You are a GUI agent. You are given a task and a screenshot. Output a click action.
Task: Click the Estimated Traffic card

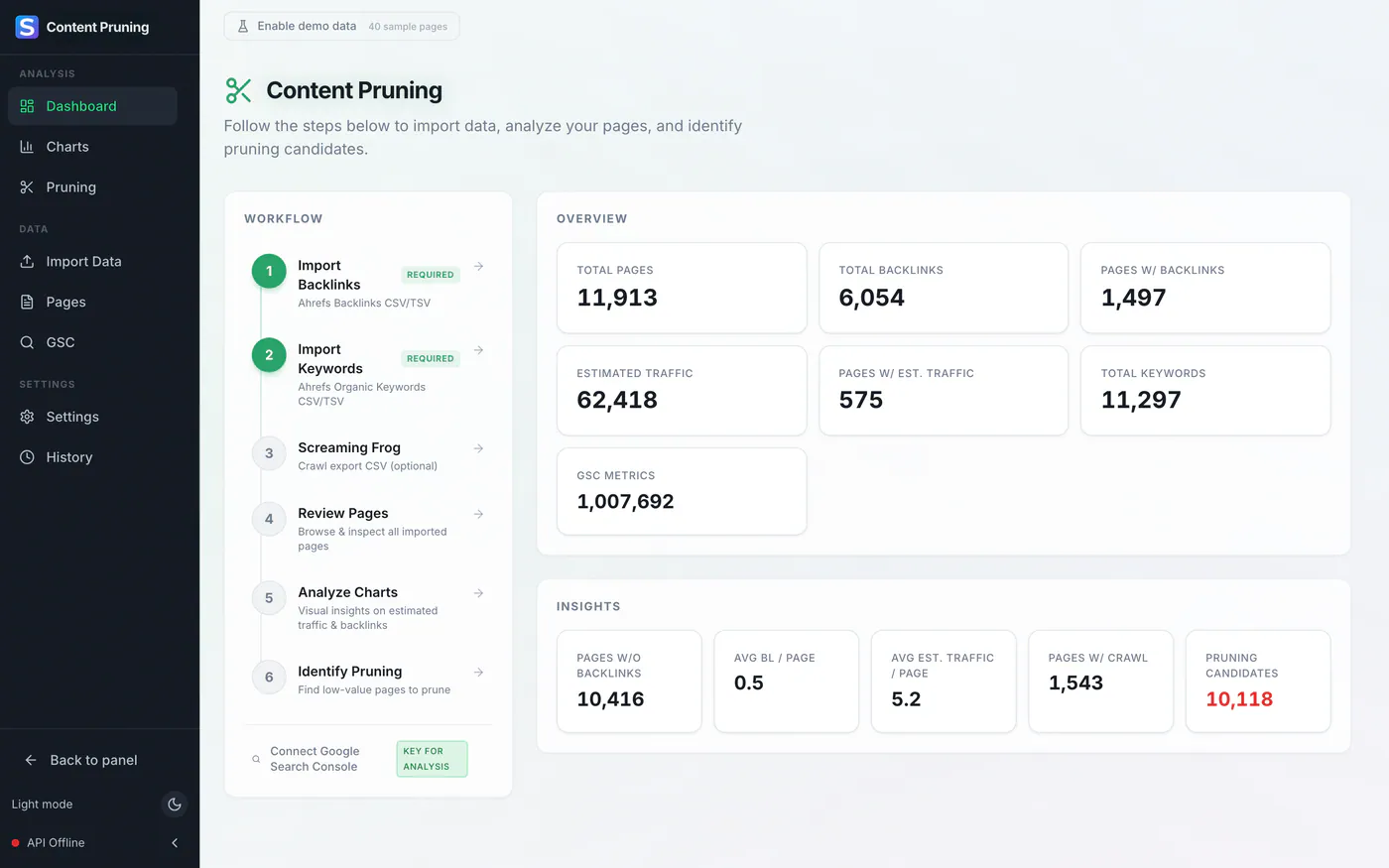point(682,391)
